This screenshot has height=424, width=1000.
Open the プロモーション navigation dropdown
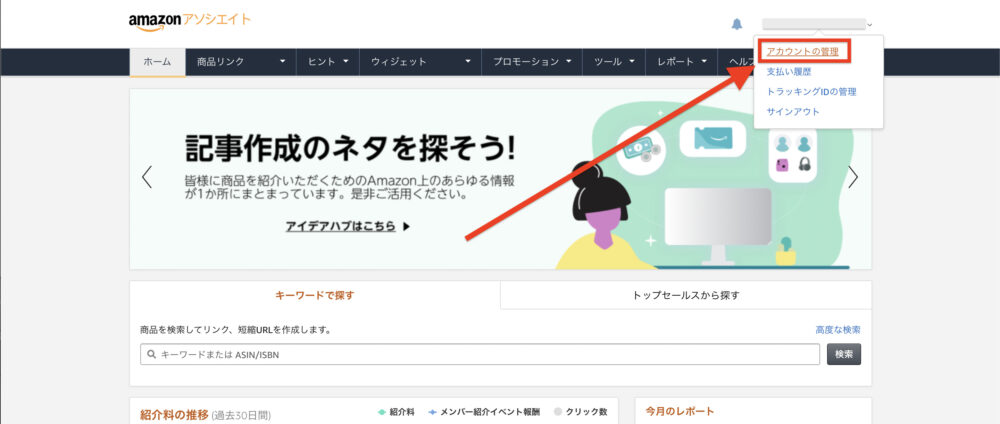tap(532, 62)
